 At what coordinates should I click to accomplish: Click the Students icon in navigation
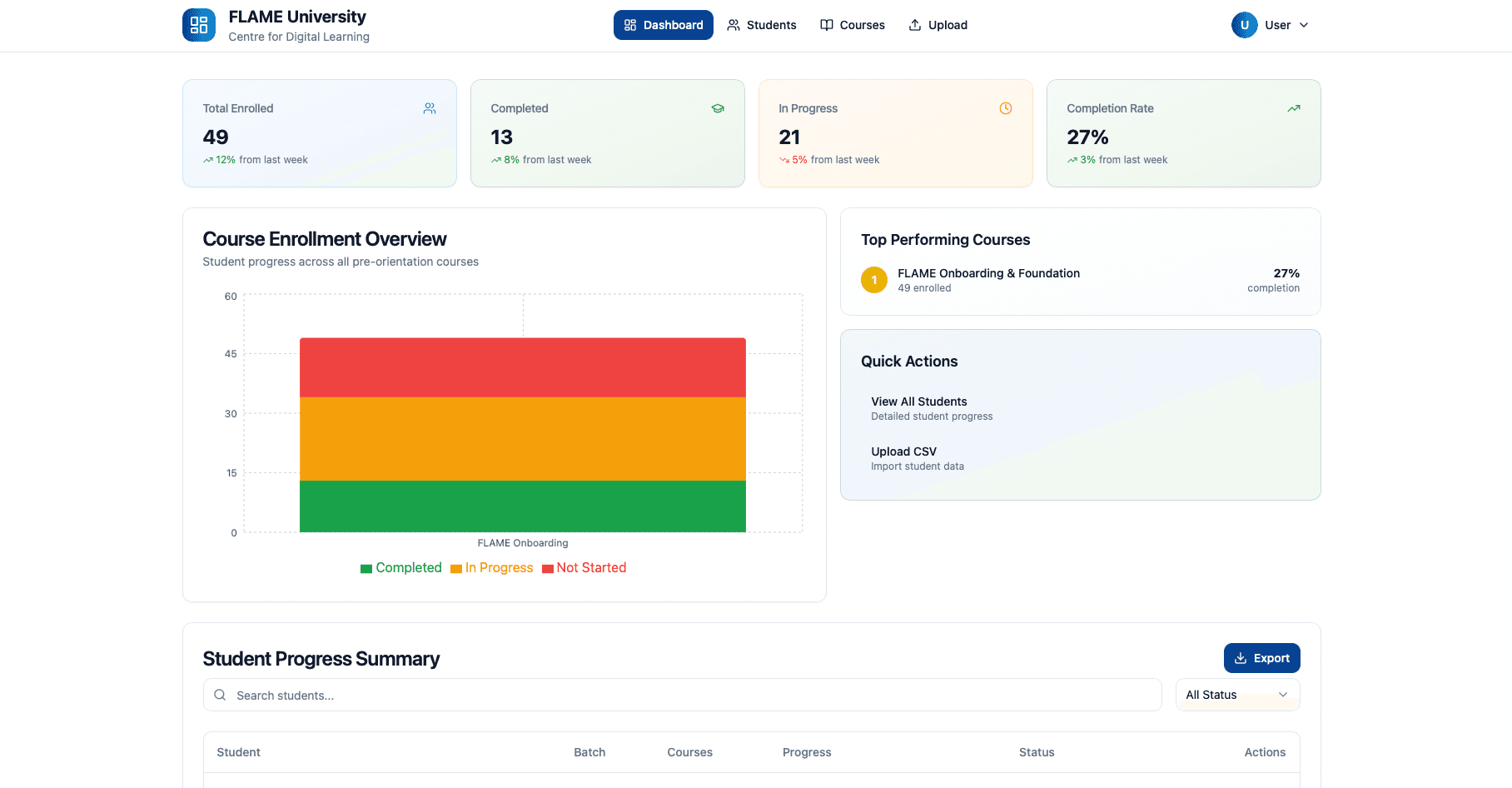coord(734,25)
